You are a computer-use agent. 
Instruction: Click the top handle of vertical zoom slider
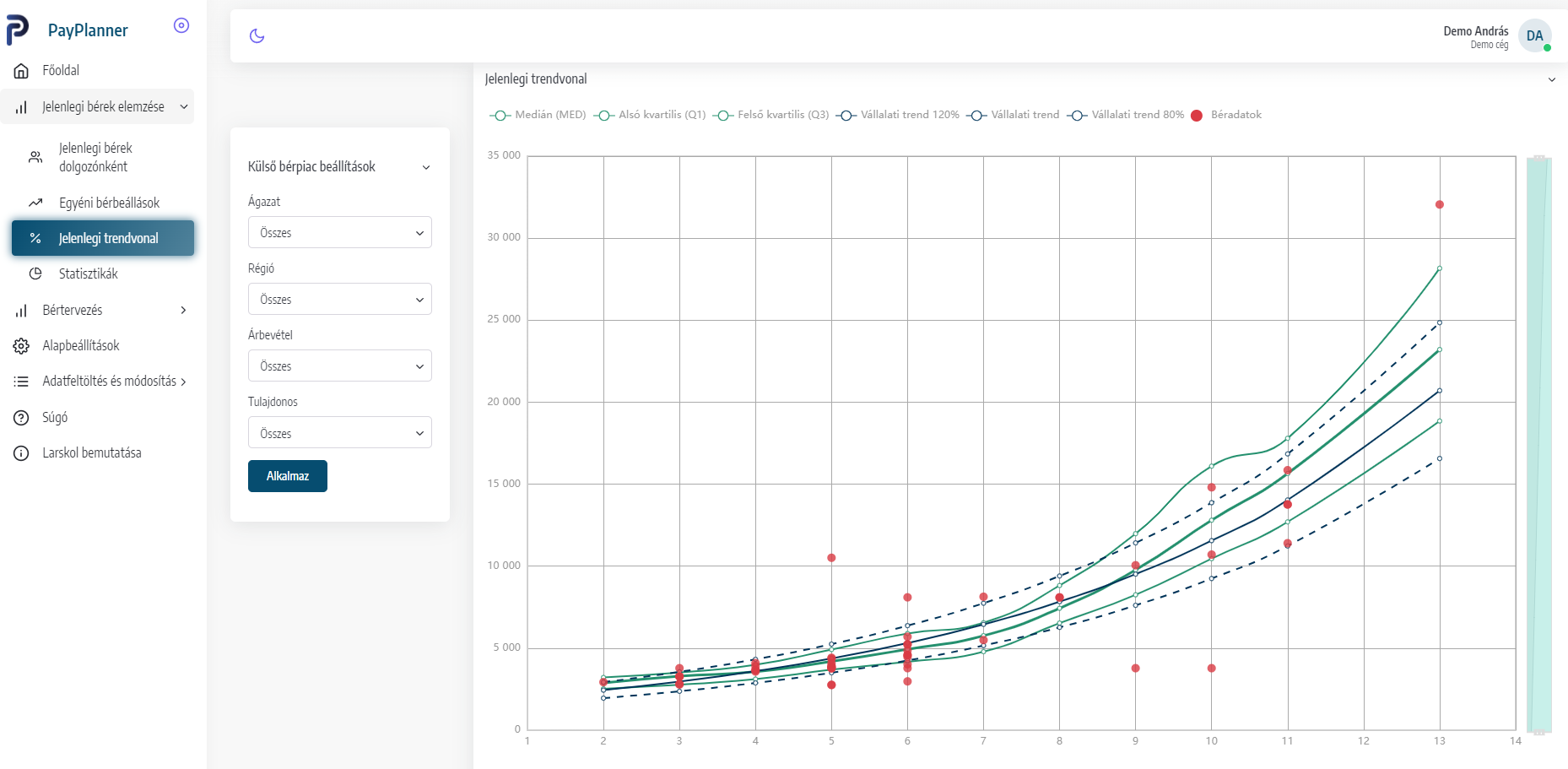tap(1538, 158)
